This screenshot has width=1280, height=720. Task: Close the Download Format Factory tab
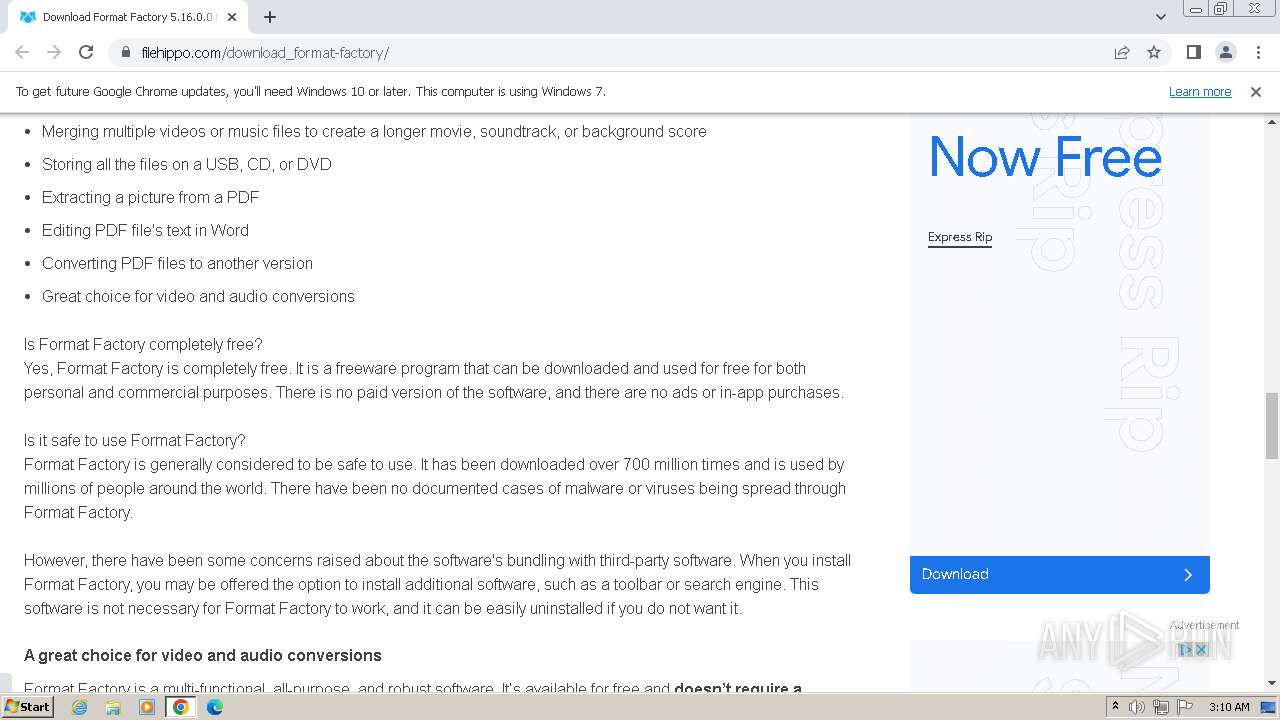(x=232, y=17)
